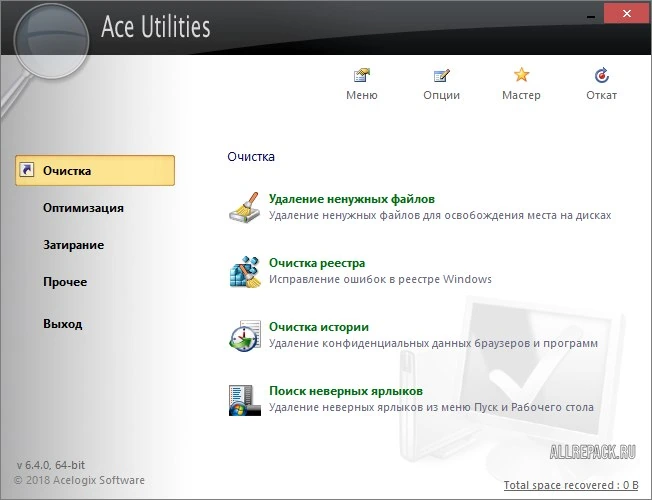The width and height of the screenshot is (652, 500).
Task: Click the Опции text label
Action: (441, 95)
